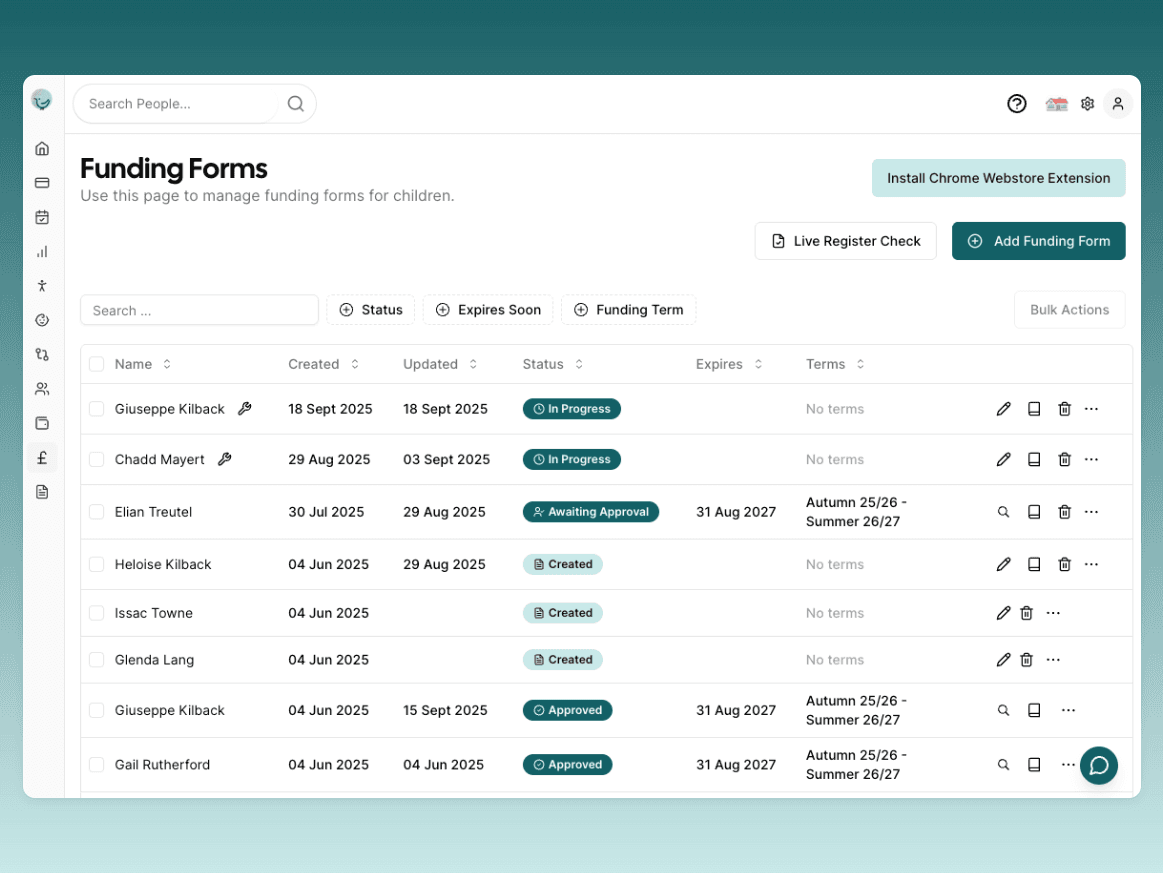Open the help question mark icon
Image resolution: width=1163 pixels, height=873 pixels.
pos(1017,104)
